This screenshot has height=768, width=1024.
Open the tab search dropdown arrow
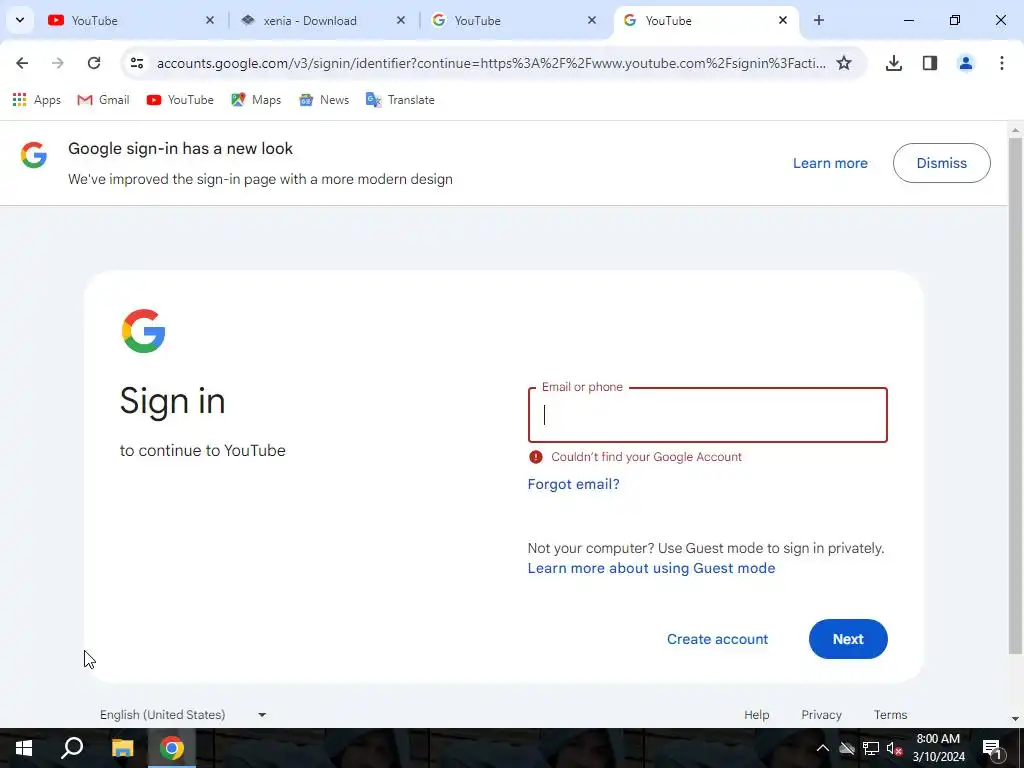(x=20, y=20)
